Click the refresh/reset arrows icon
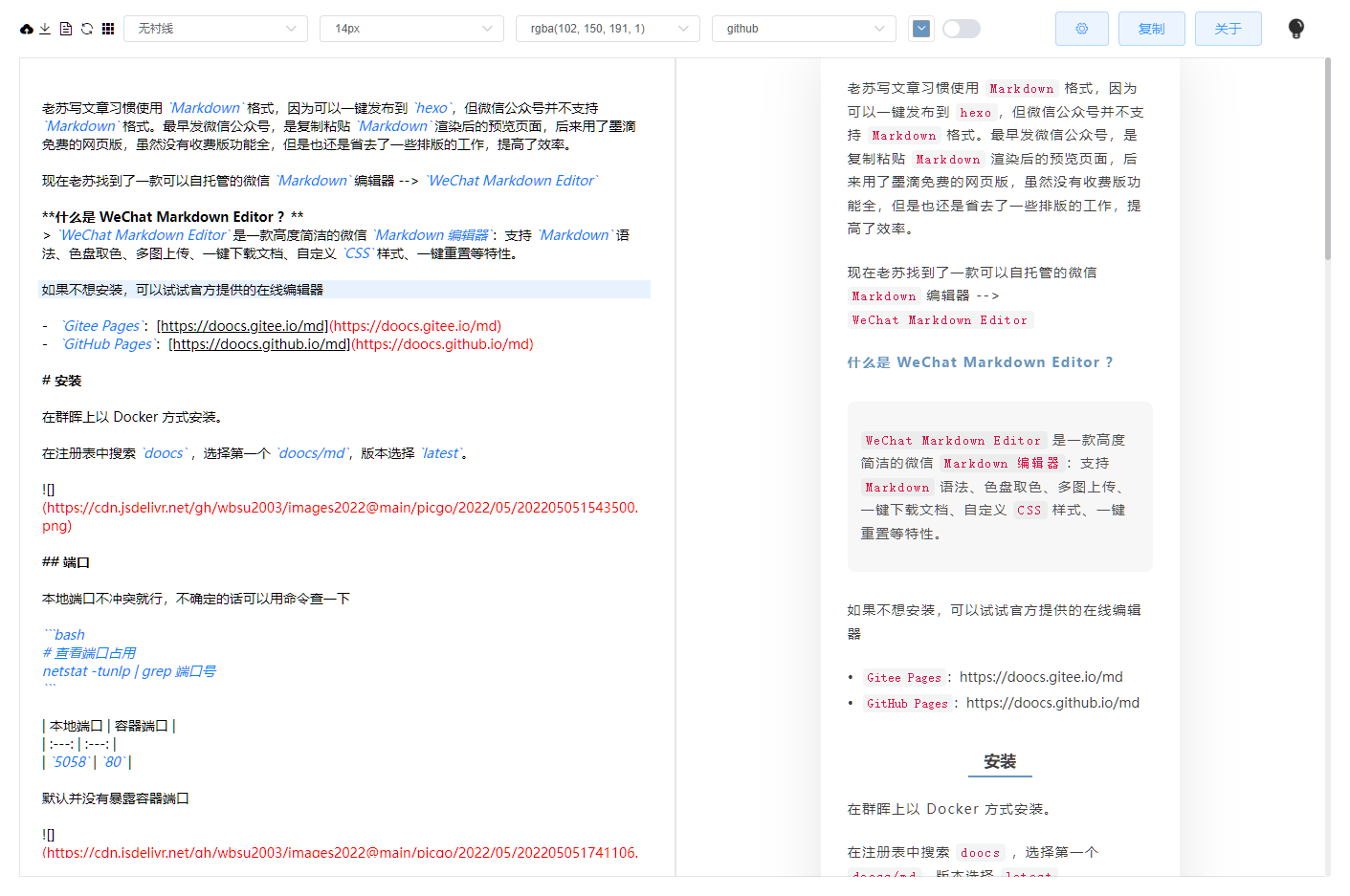The width and height of the screenshot is (1350, 896). click(x=87, y=29)
